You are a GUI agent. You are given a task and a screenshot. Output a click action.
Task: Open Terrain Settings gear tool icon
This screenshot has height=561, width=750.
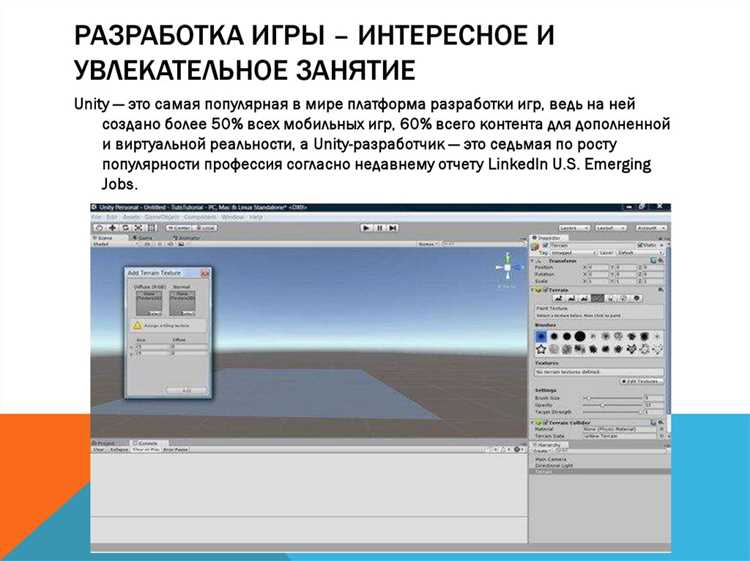point(636,298)
